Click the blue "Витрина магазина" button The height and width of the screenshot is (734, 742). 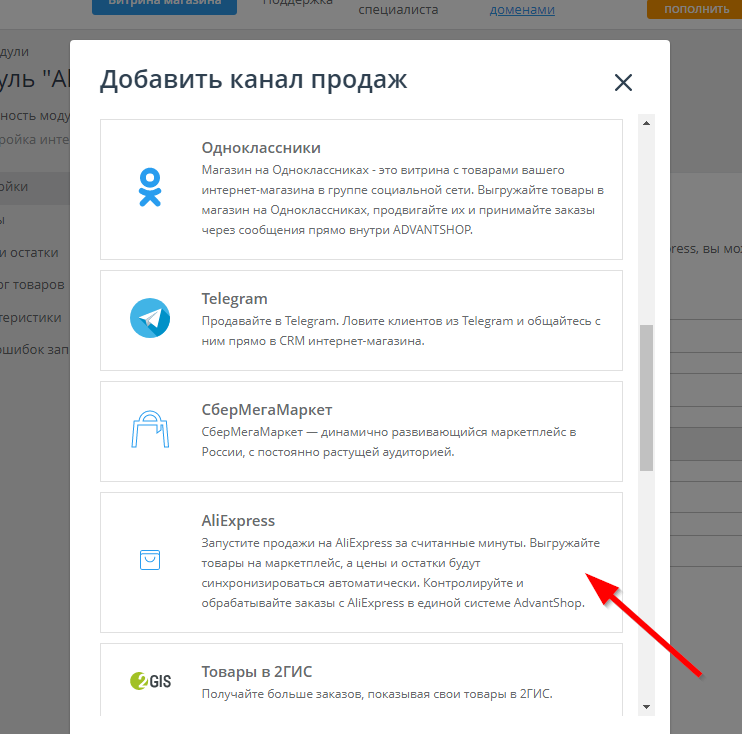[x=164, y=6]
